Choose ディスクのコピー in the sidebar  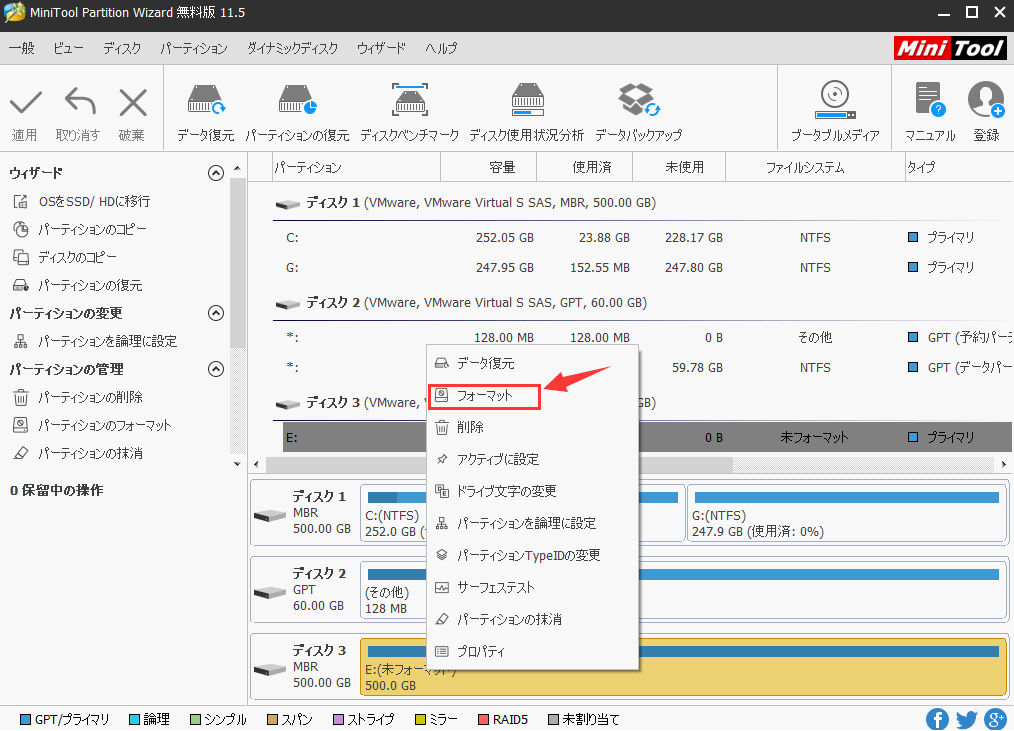click(65, 257)
